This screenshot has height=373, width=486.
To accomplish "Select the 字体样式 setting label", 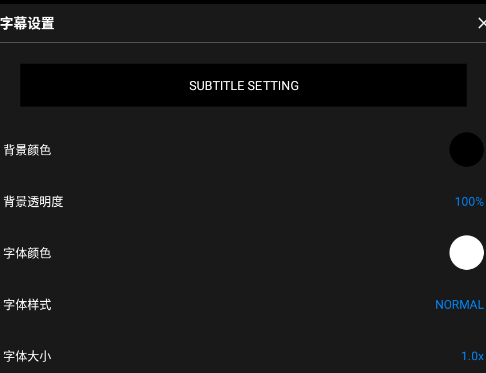I will point(27,305).
